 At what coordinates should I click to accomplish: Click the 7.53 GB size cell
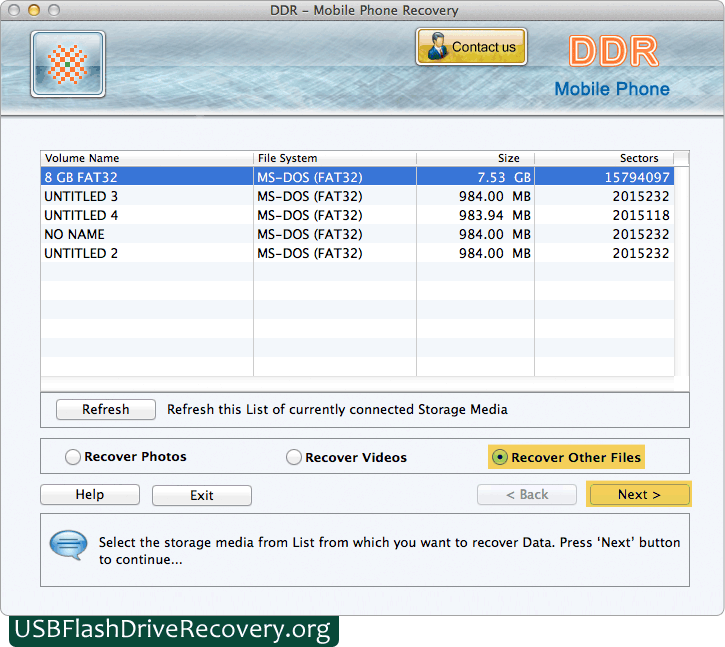475,177
